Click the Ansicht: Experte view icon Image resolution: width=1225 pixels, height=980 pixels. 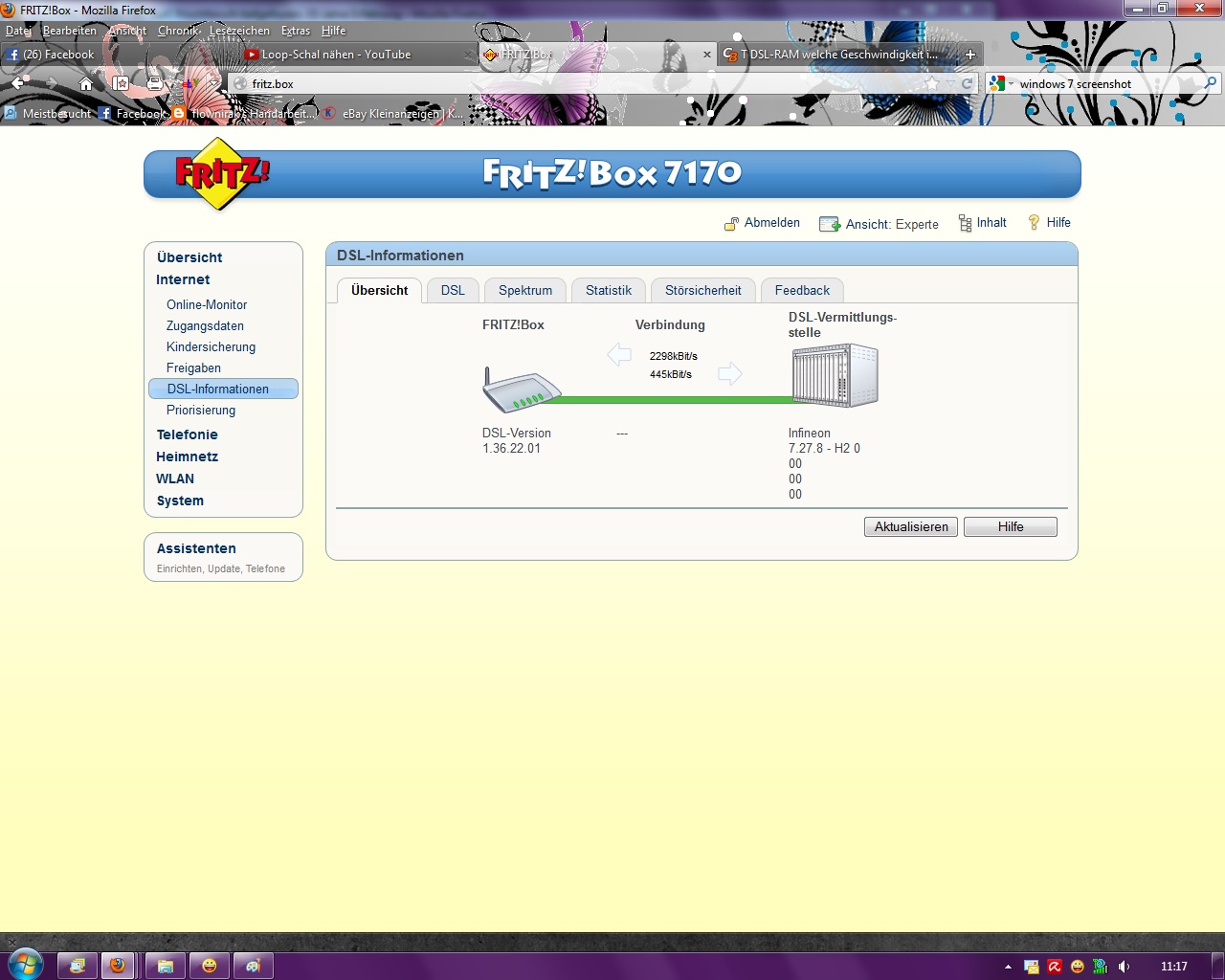coord(829,224)
